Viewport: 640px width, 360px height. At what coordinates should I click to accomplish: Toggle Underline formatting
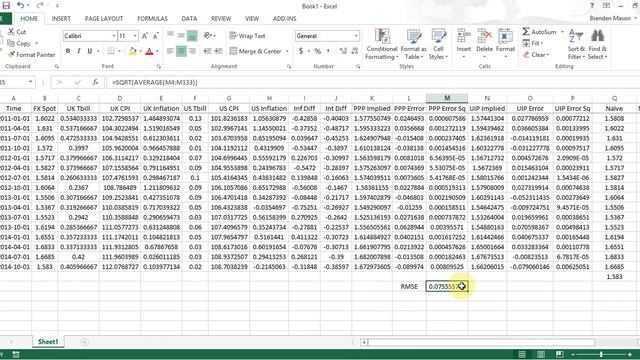(89, 51)
